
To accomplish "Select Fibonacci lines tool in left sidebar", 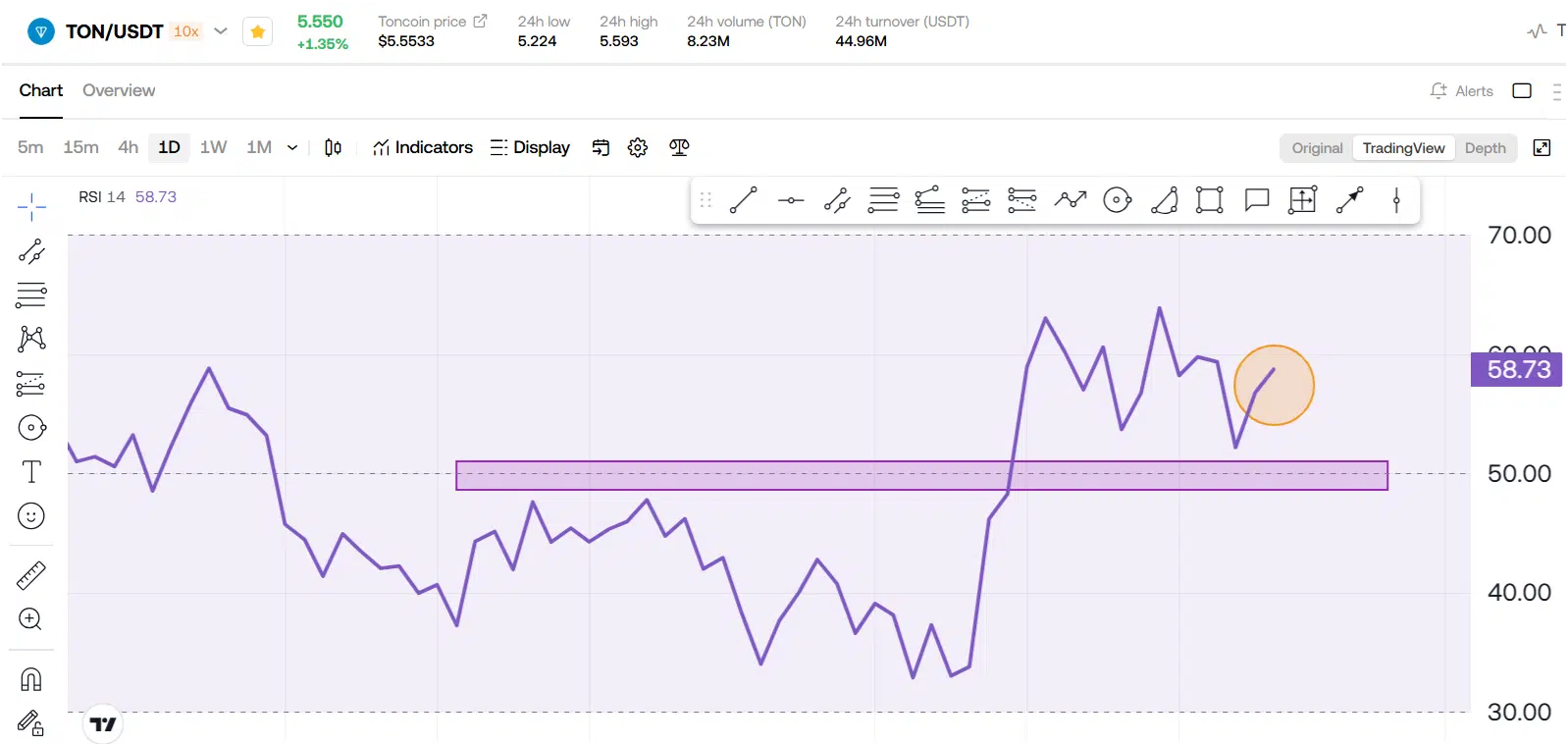I will click(x=31, y=294).
